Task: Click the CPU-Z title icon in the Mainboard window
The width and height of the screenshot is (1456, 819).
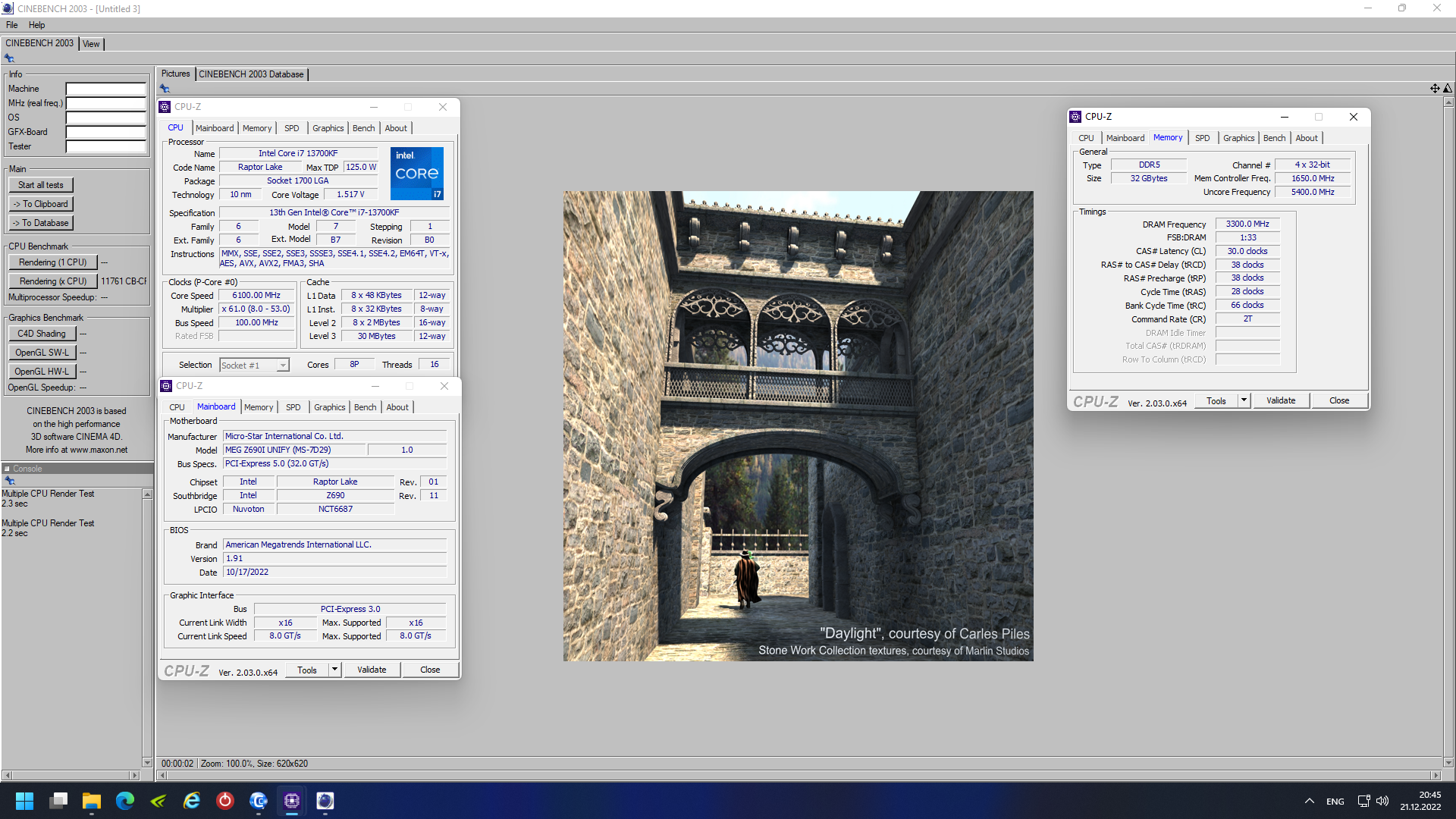Action: point(166,386)
